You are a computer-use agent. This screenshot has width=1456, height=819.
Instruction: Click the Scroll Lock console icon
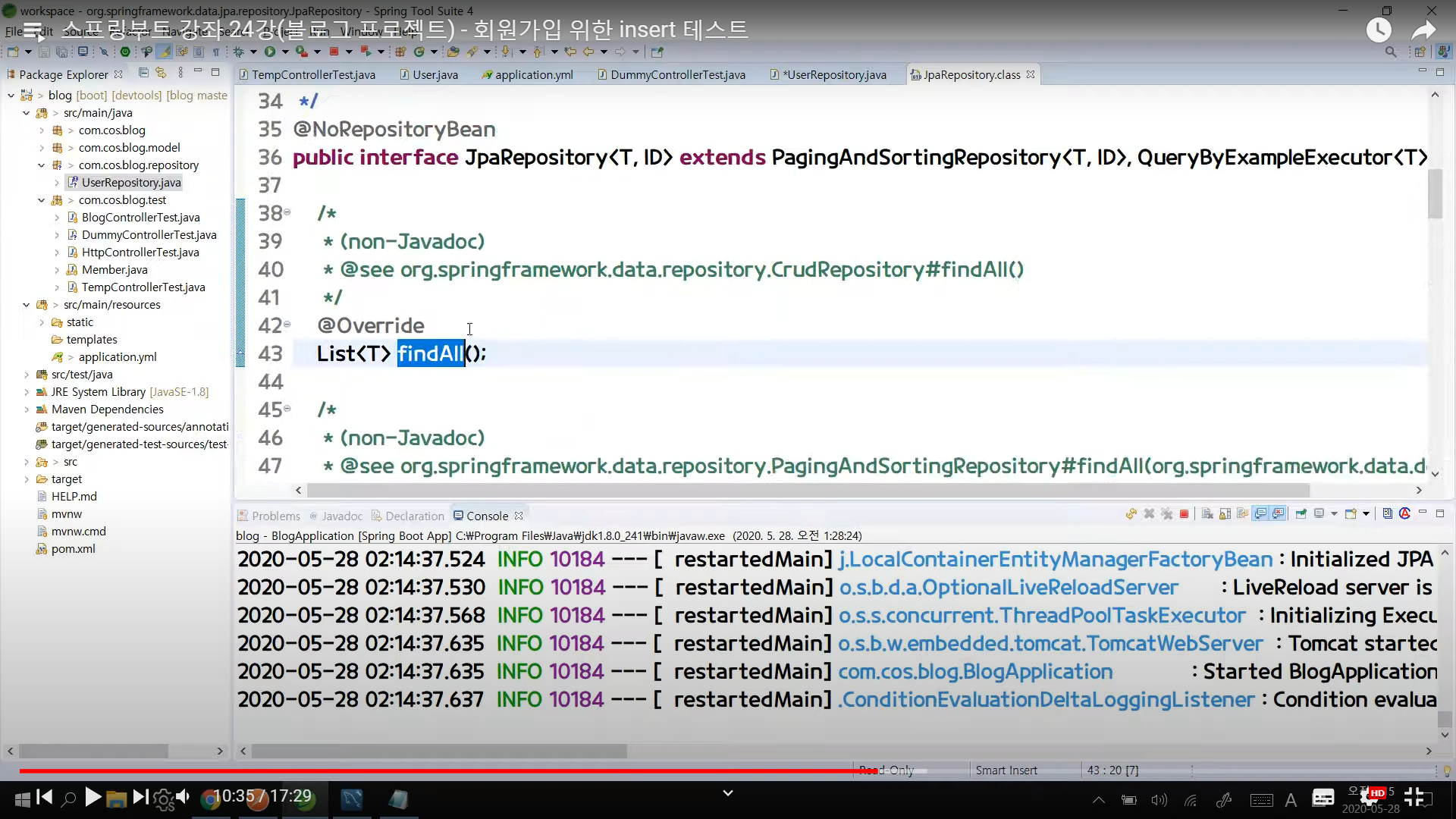pyautogui.click(x=1225, y=514)
